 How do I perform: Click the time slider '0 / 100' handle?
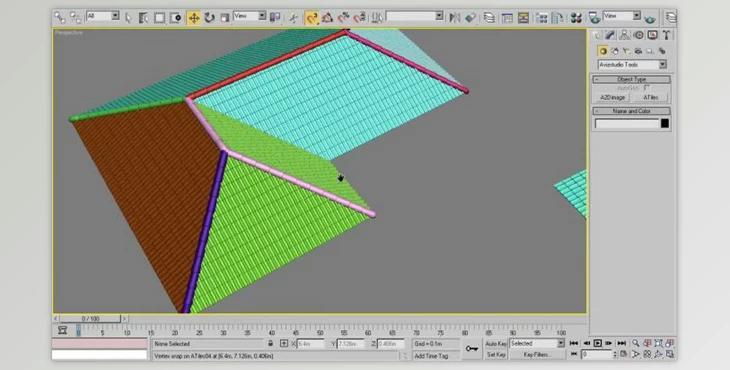point(90,319)
